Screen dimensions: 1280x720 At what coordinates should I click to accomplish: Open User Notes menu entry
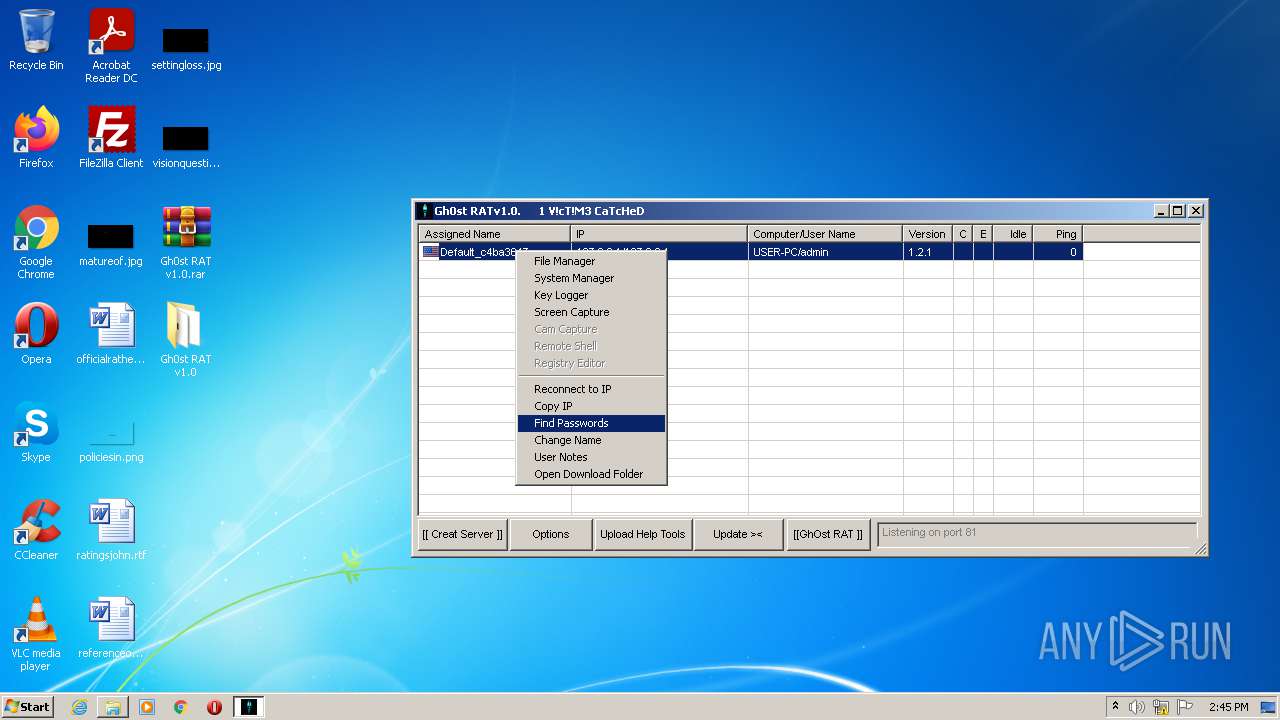(591, 457)
